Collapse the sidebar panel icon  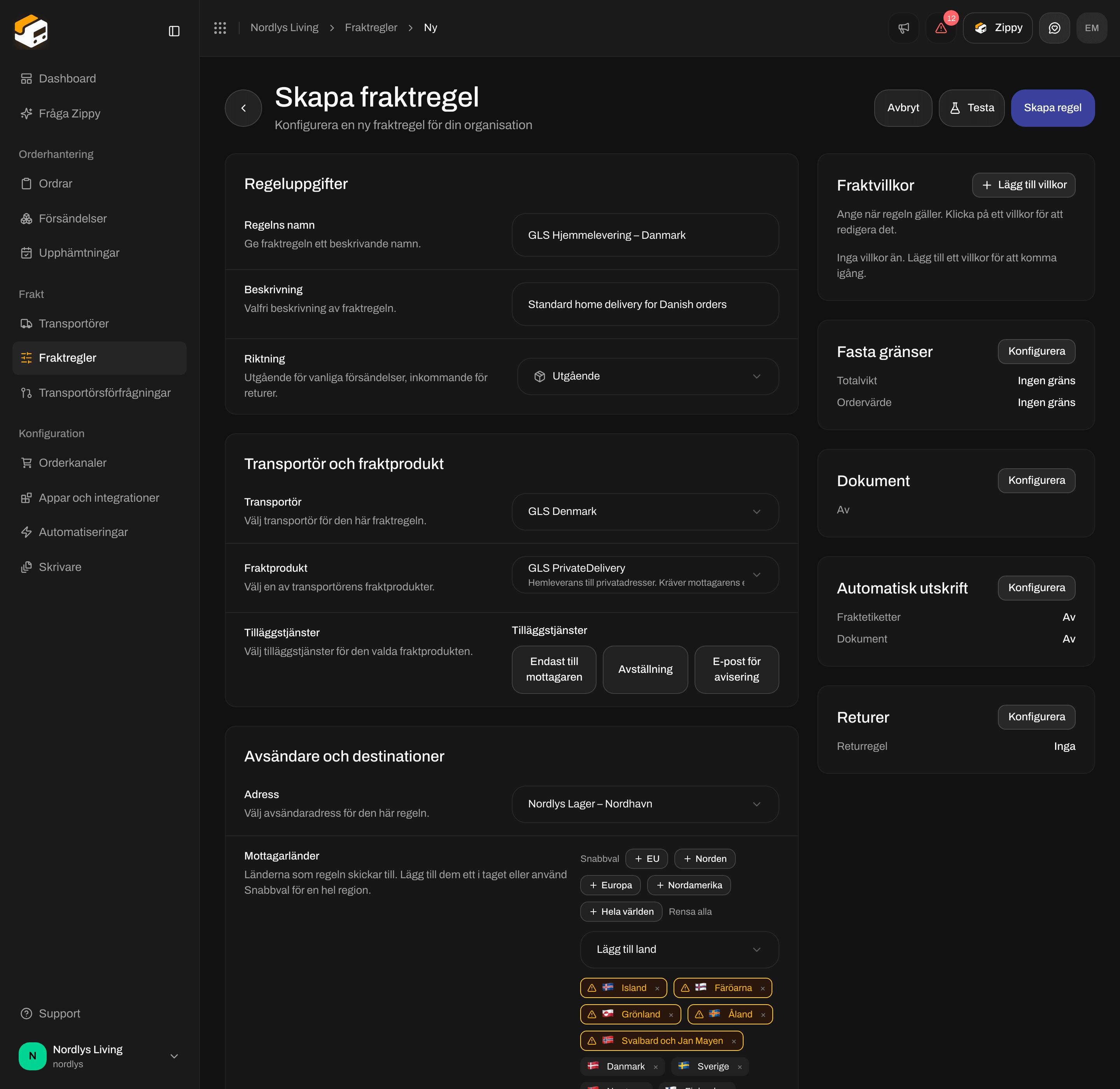[x=174, y=31]
